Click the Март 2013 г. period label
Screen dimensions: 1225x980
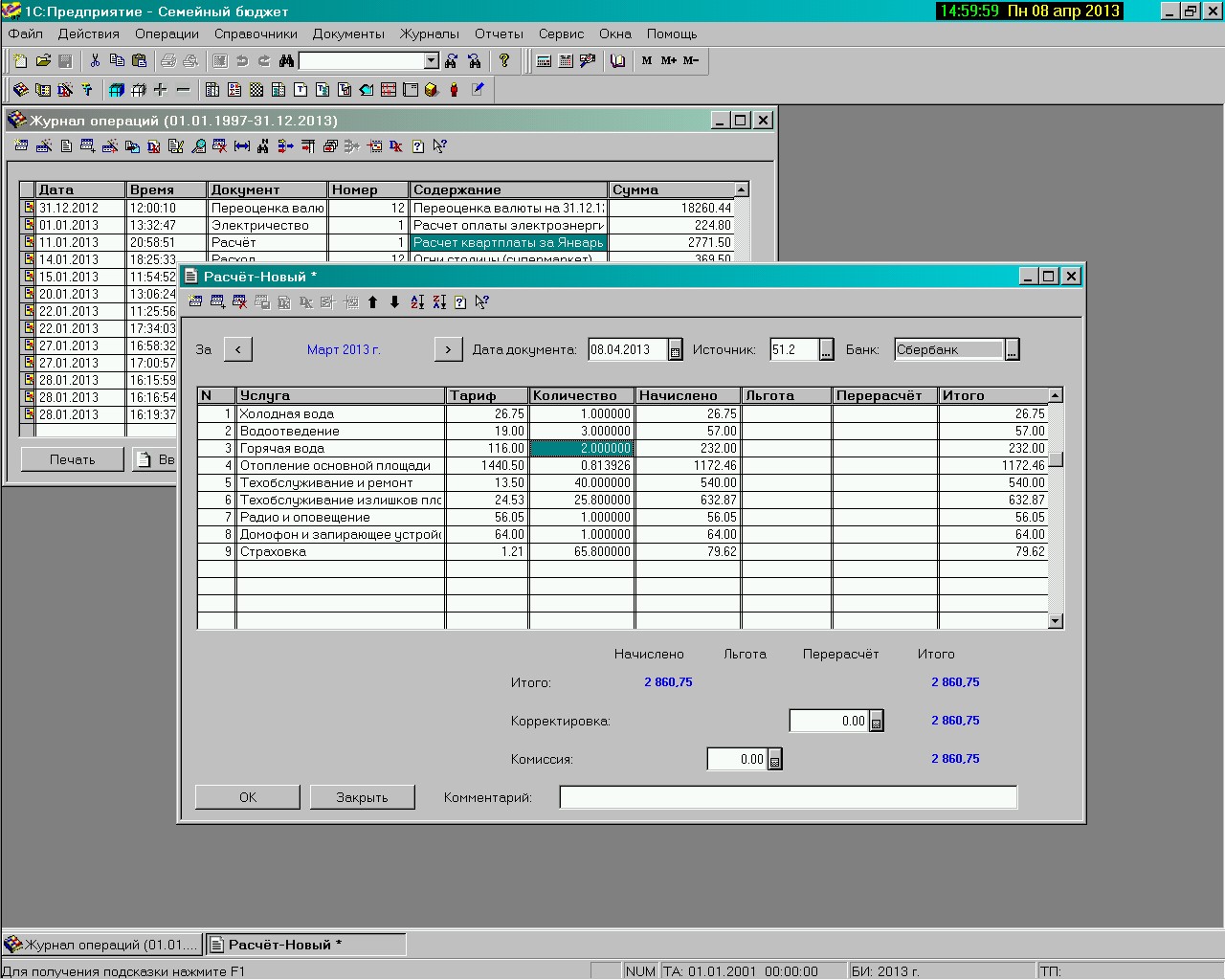click(344, 350)
